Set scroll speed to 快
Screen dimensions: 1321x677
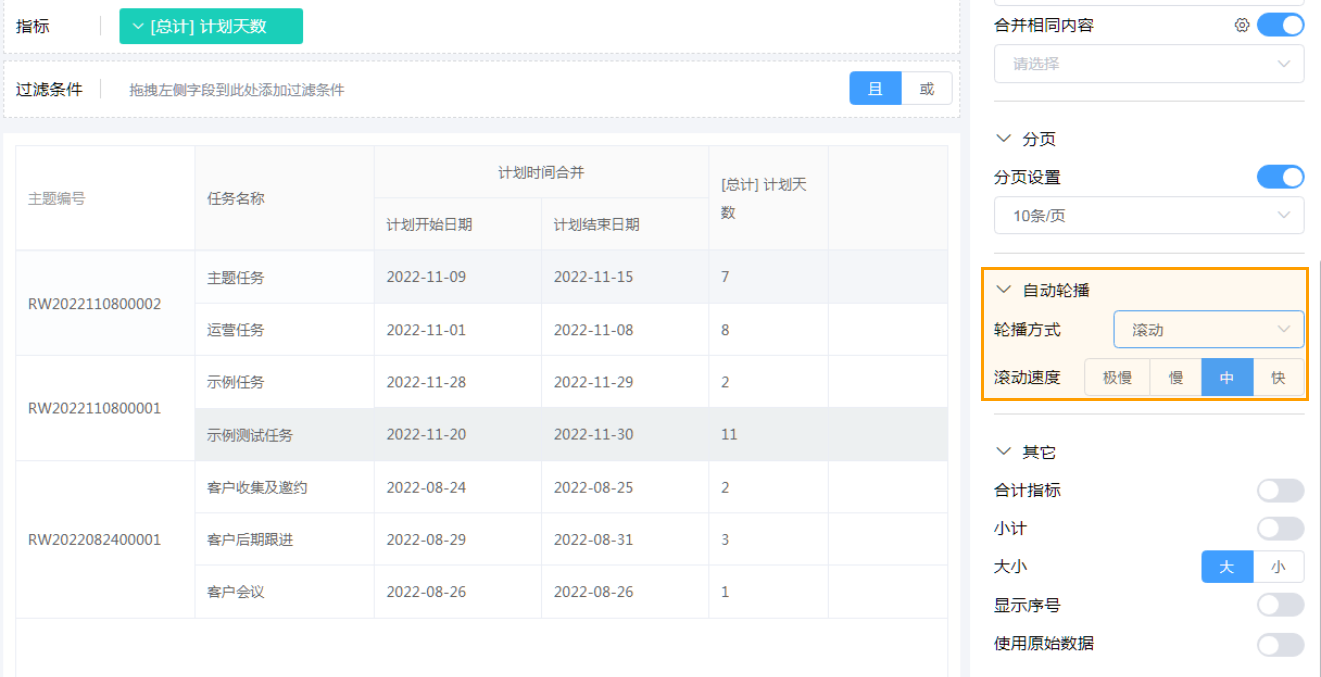click(1281, 377)
